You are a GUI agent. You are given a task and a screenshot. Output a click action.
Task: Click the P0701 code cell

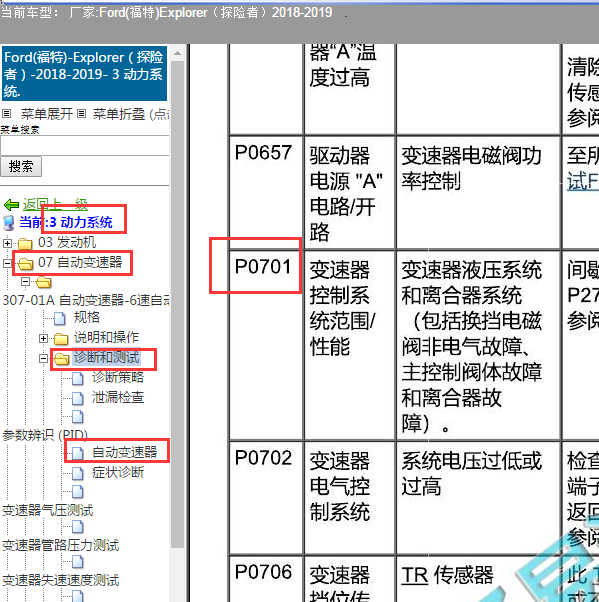266,345
